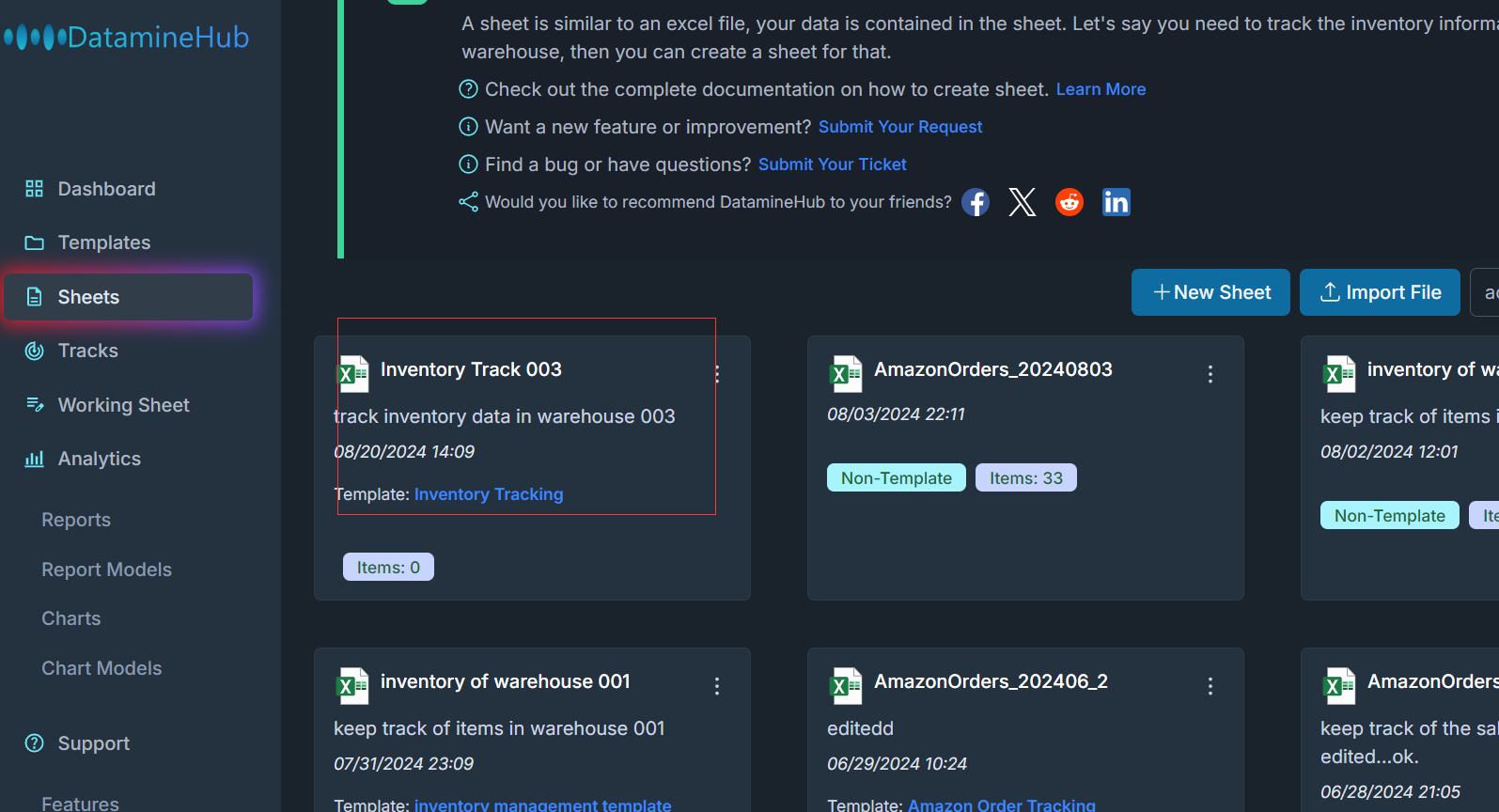The image size is (1499, 812).
Task: Open the Dashboard grid icon
Action: [35, 189]
